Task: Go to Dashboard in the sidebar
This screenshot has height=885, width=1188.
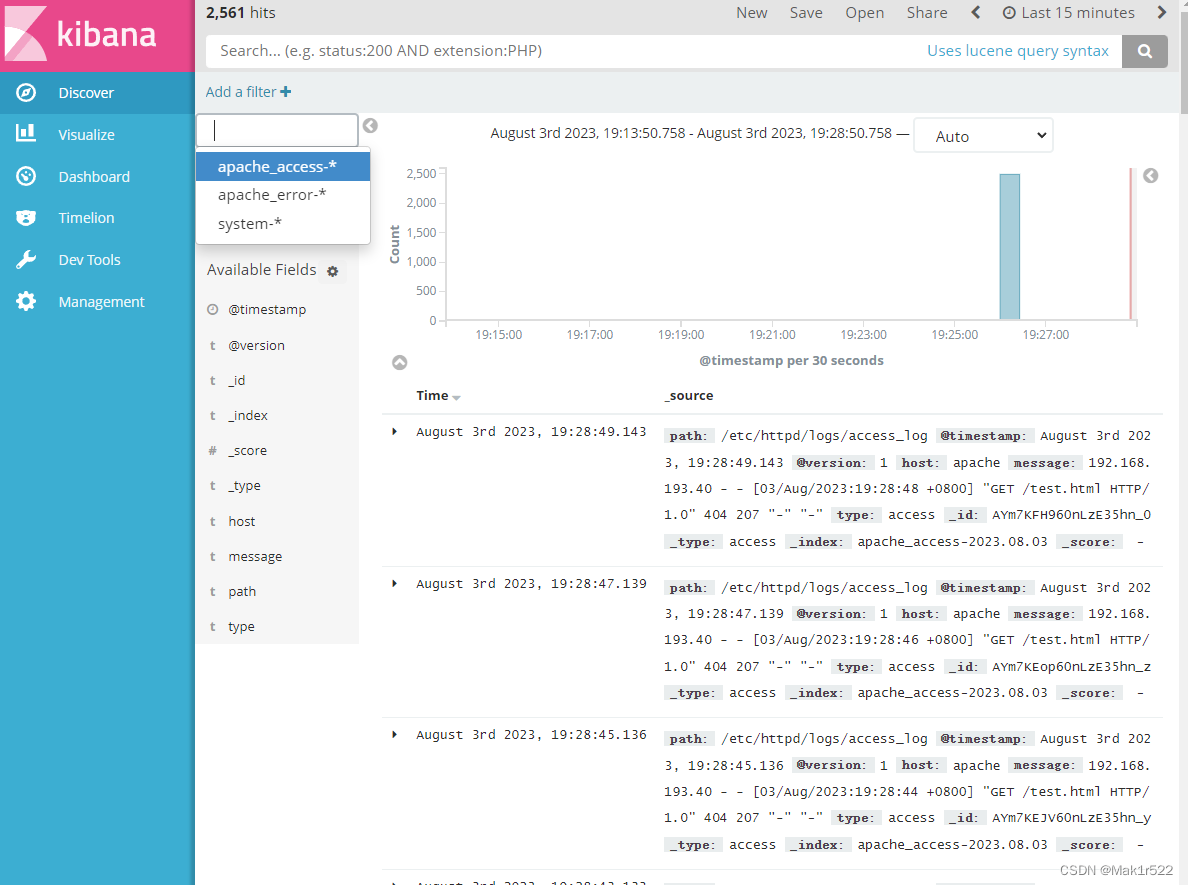Action: pos(97,177)
